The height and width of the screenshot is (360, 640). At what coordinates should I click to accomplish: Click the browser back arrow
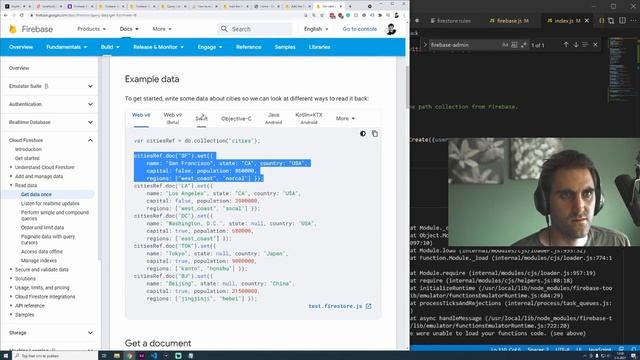(x=6, y=15)
